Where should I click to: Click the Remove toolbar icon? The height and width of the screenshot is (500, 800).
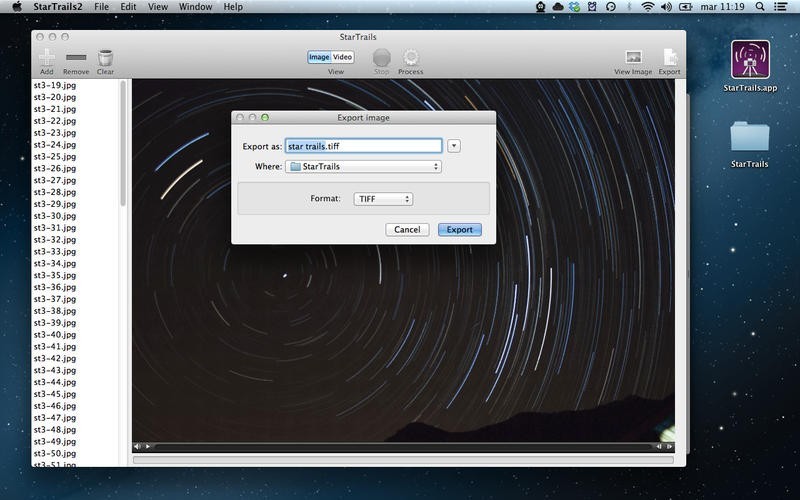tap(76, 57)
